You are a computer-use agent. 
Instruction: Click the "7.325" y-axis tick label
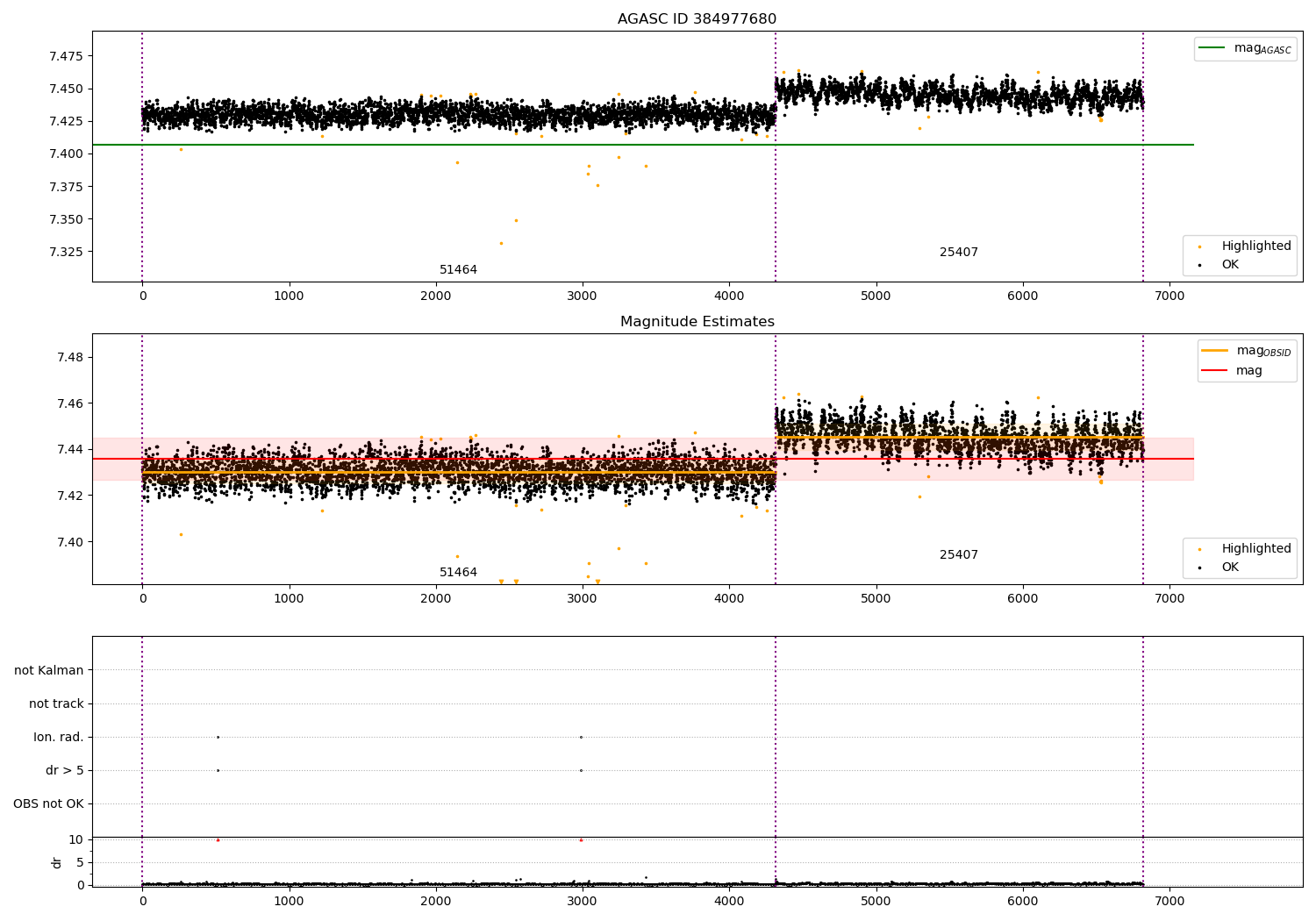pyautogui.click(x=66, y=253)
